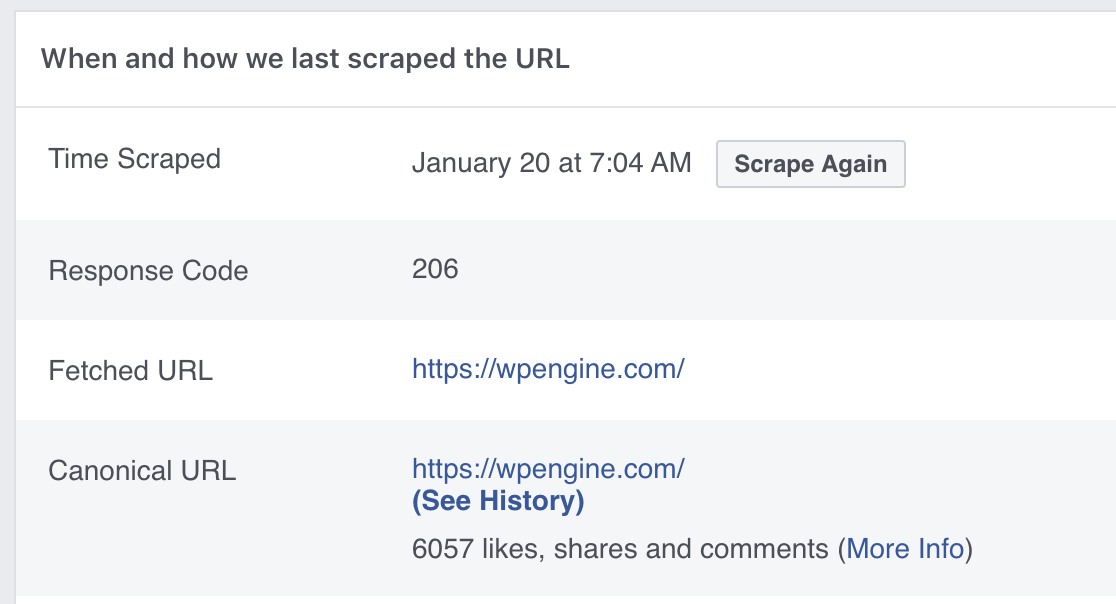Select the Time Scraped label
The height and width of the screenshot is (604, 1116).
134,159
